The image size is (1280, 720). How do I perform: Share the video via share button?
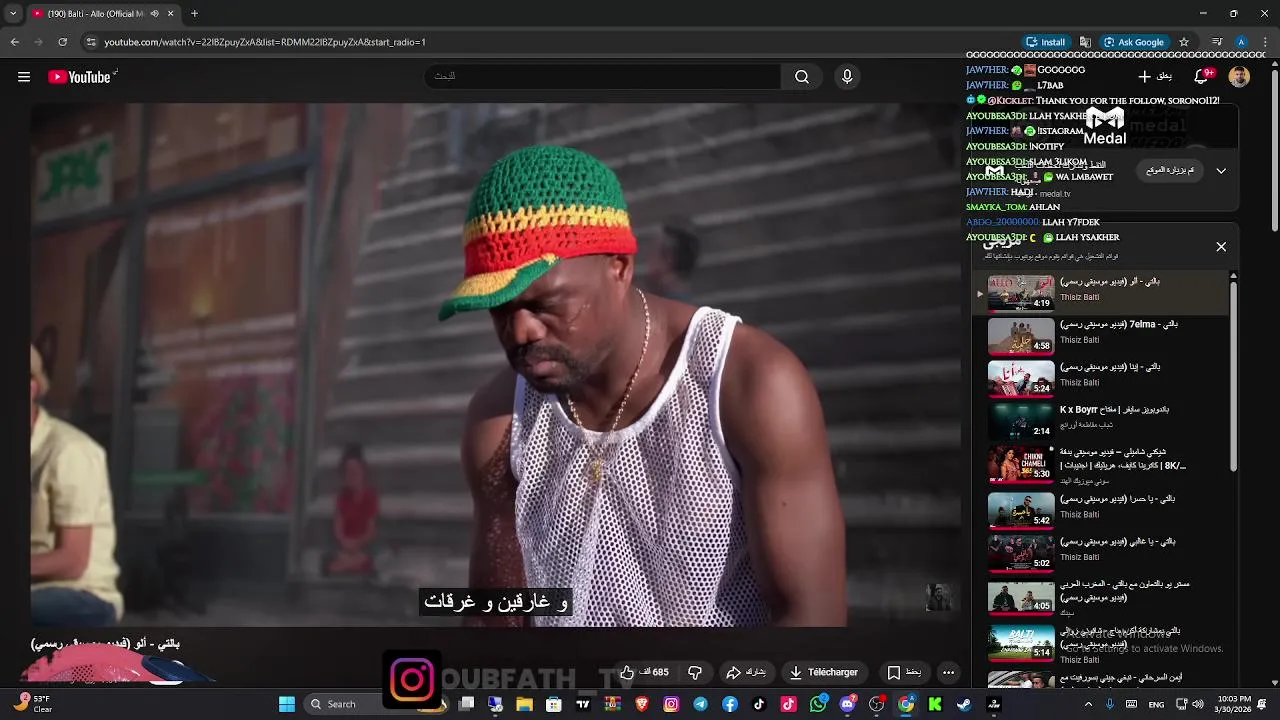pos(746,672)
